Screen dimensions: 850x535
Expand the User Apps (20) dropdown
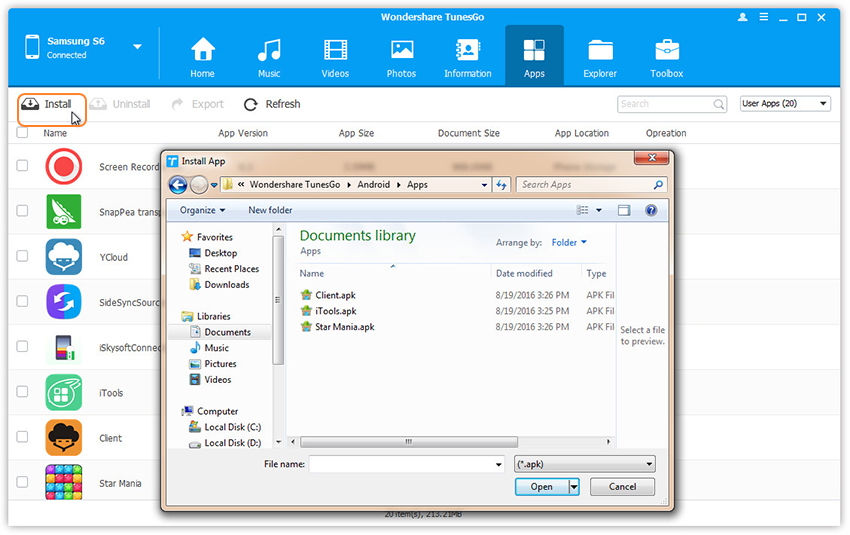[x=785, y=104]
